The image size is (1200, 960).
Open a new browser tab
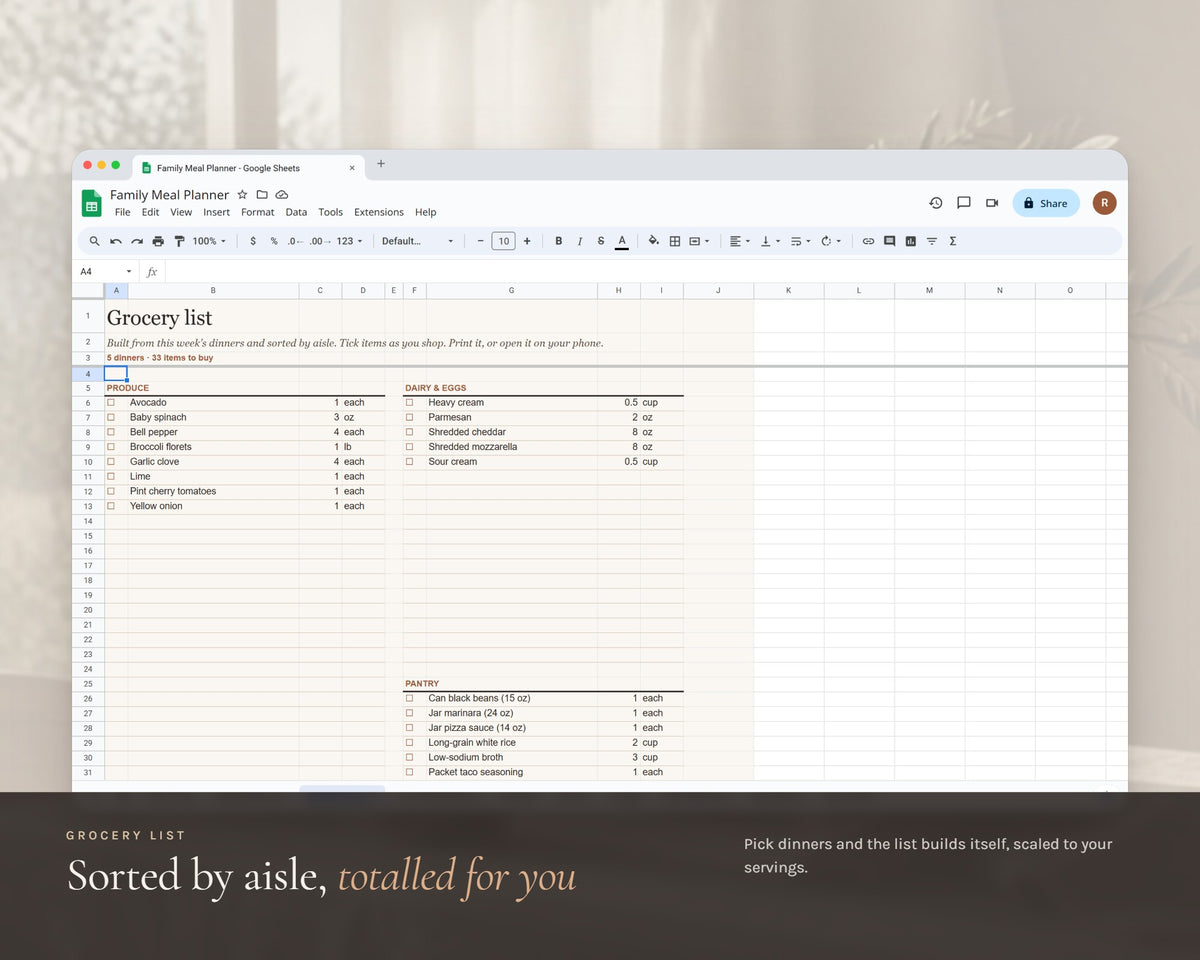pos(380,164)
